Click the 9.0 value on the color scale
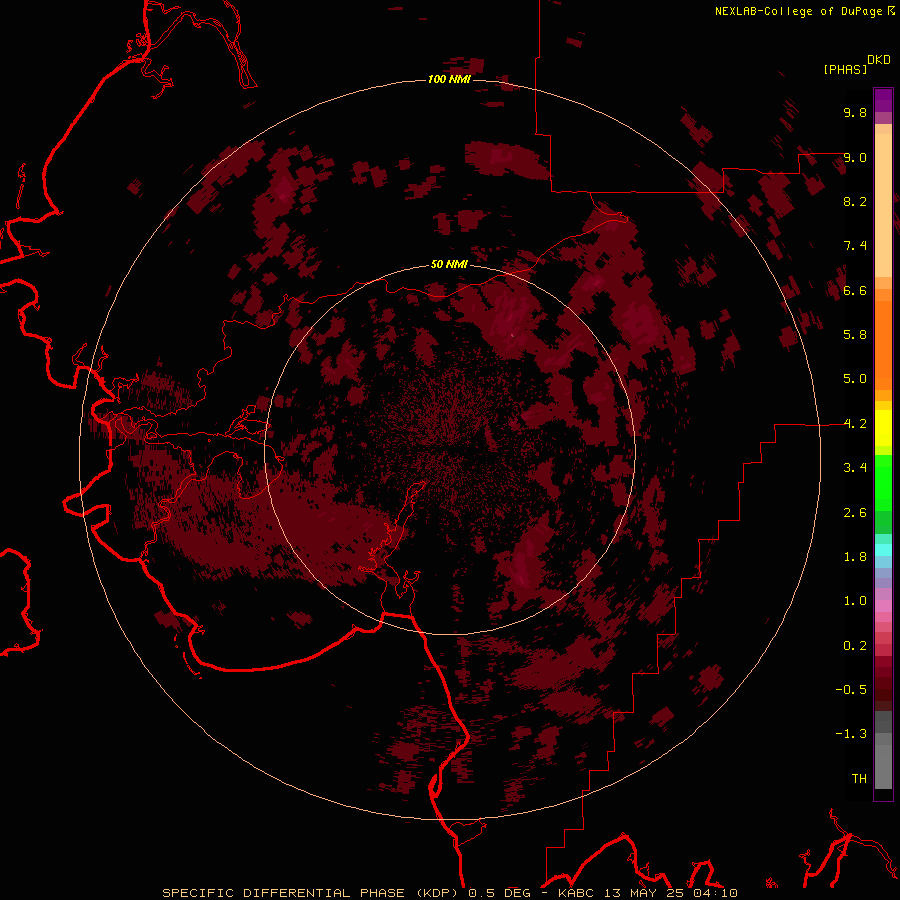Viewport: 900px width, 900px height. [x=855, y=157]
